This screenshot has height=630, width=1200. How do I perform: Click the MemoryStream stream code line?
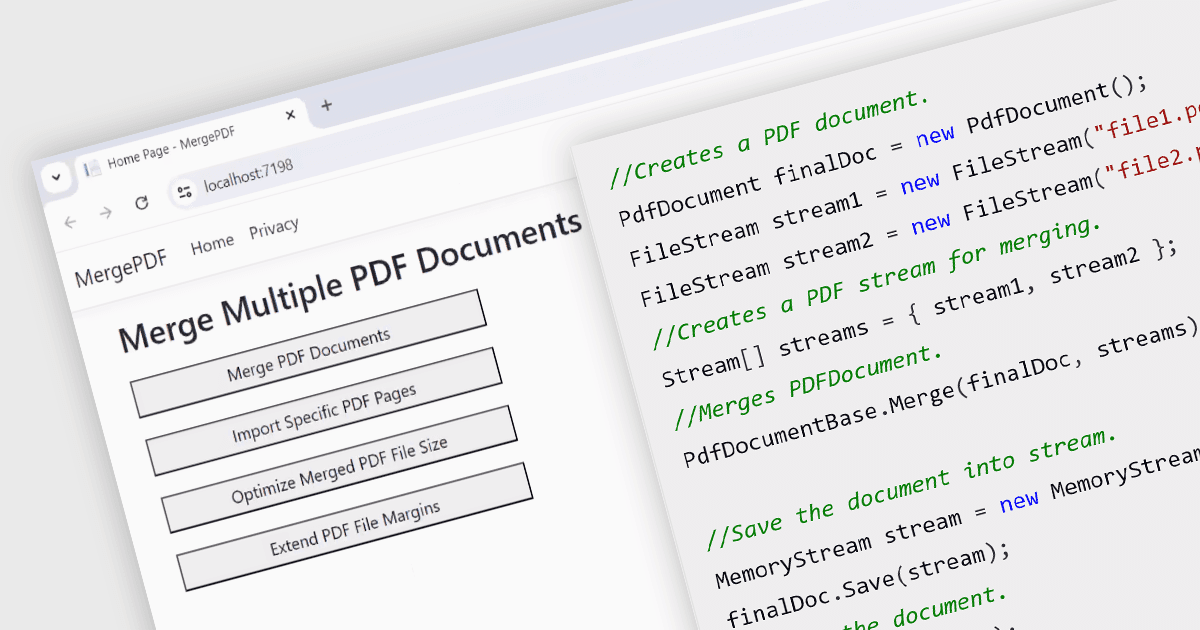957,519
